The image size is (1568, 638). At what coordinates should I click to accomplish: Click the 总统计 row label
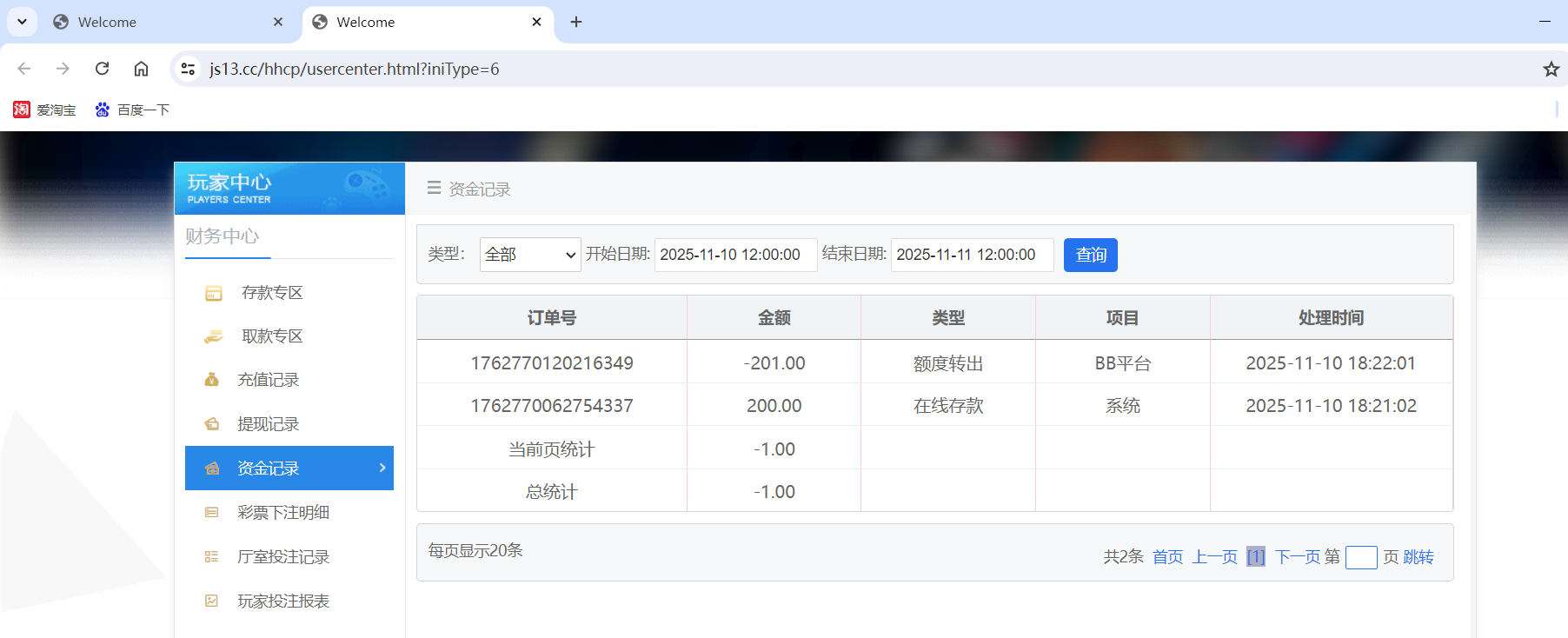click(x=552, y=492)
